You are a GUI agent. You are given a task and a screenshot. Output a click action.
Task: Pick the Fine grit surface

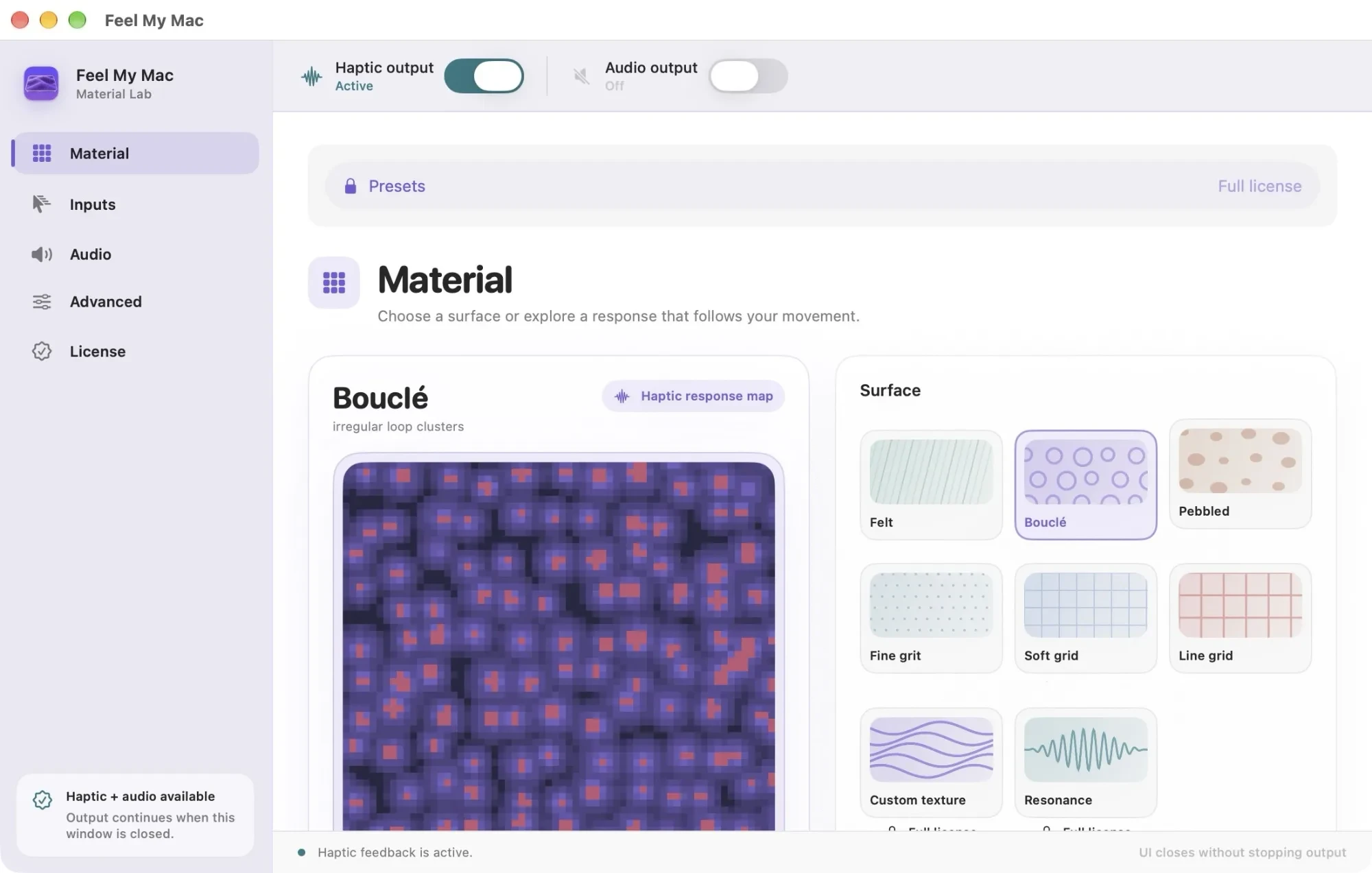[x=931, y=619]
